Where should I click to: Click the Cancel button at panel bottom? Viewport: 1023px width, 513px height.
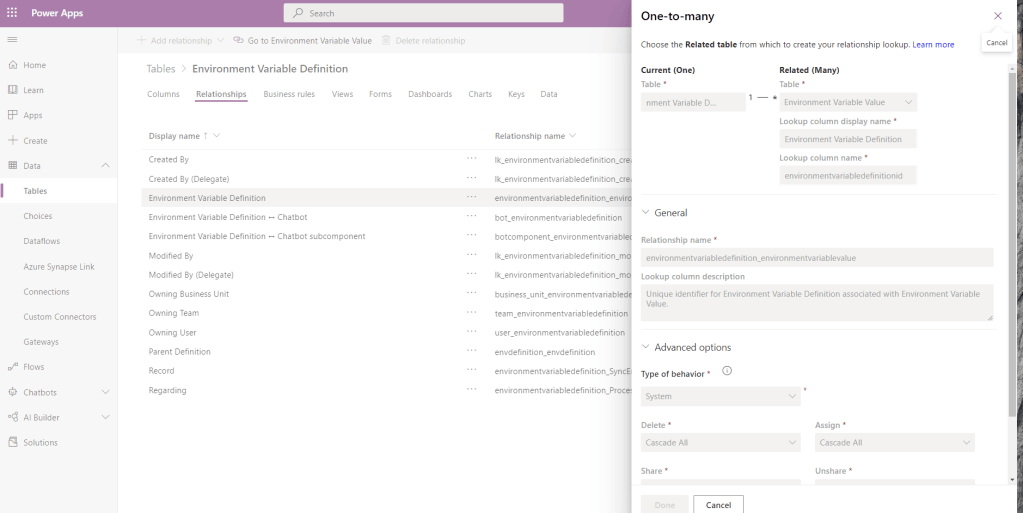[718, 505]
